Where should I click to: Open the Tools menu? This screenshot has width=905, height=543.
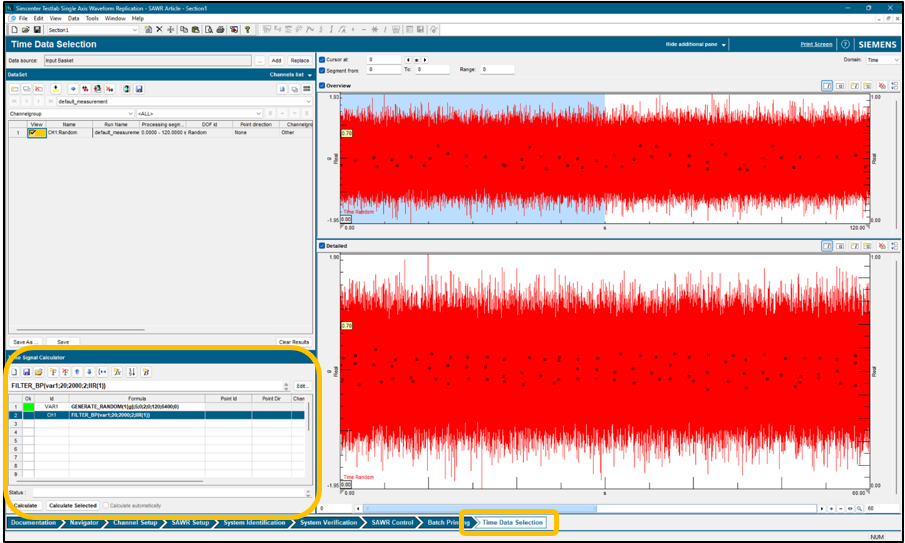pyautogui.click(x=92, y=18)
